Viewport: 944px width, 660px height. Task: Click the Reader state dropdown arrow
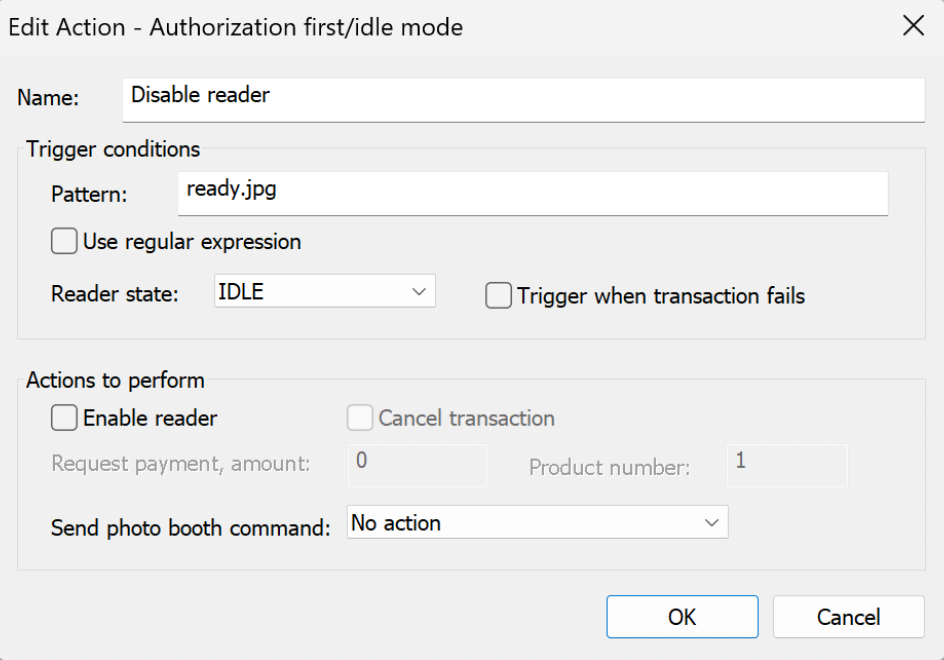click(x=418, y=293)
